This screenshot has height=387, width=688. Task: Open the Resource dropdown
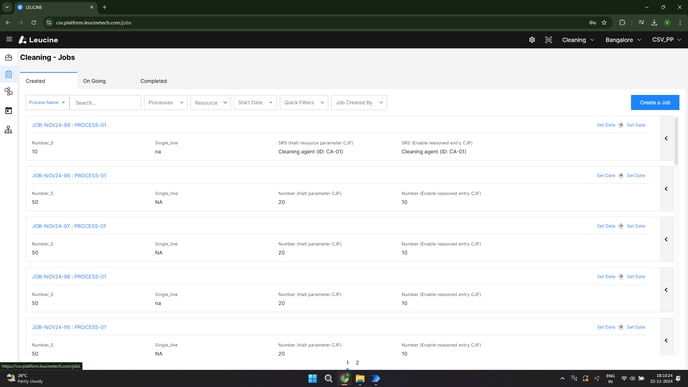pos(211,103)
